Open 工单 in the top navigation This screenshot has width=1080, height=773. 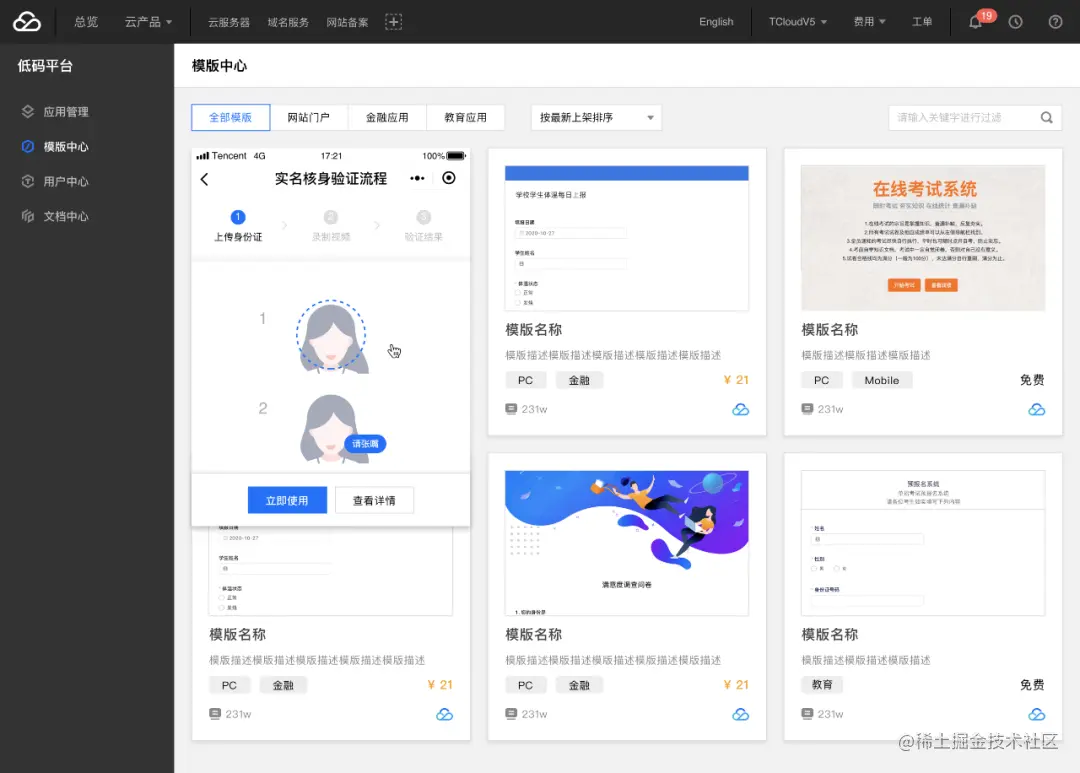tap(922, 22)
